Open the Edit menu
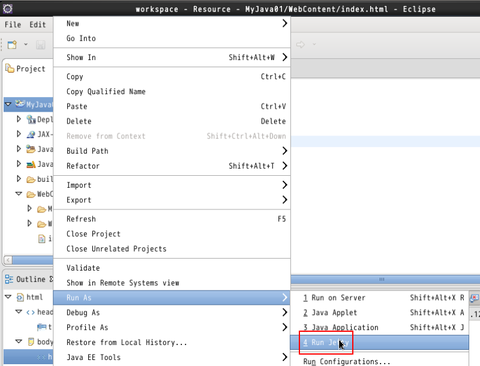 click(37, 25)
